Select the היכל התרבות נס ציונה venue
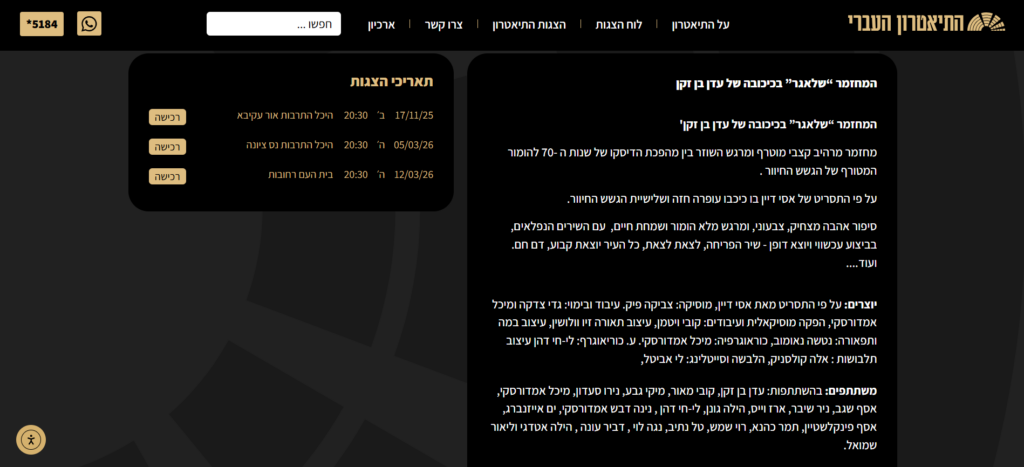Viewport: 1024px width, 467px height. pos(289,145)
